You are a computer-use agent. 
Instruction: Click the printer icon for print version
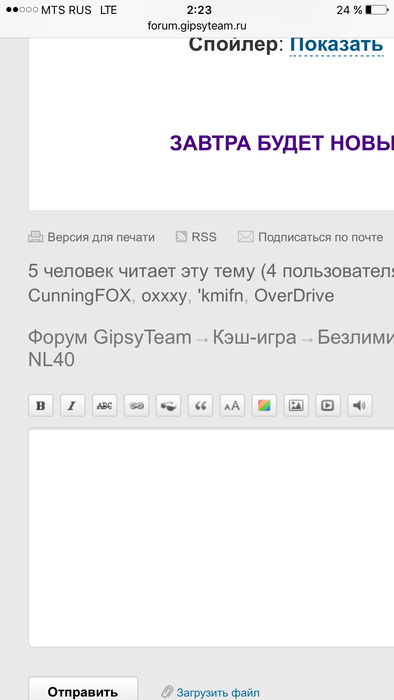(36, 237)
